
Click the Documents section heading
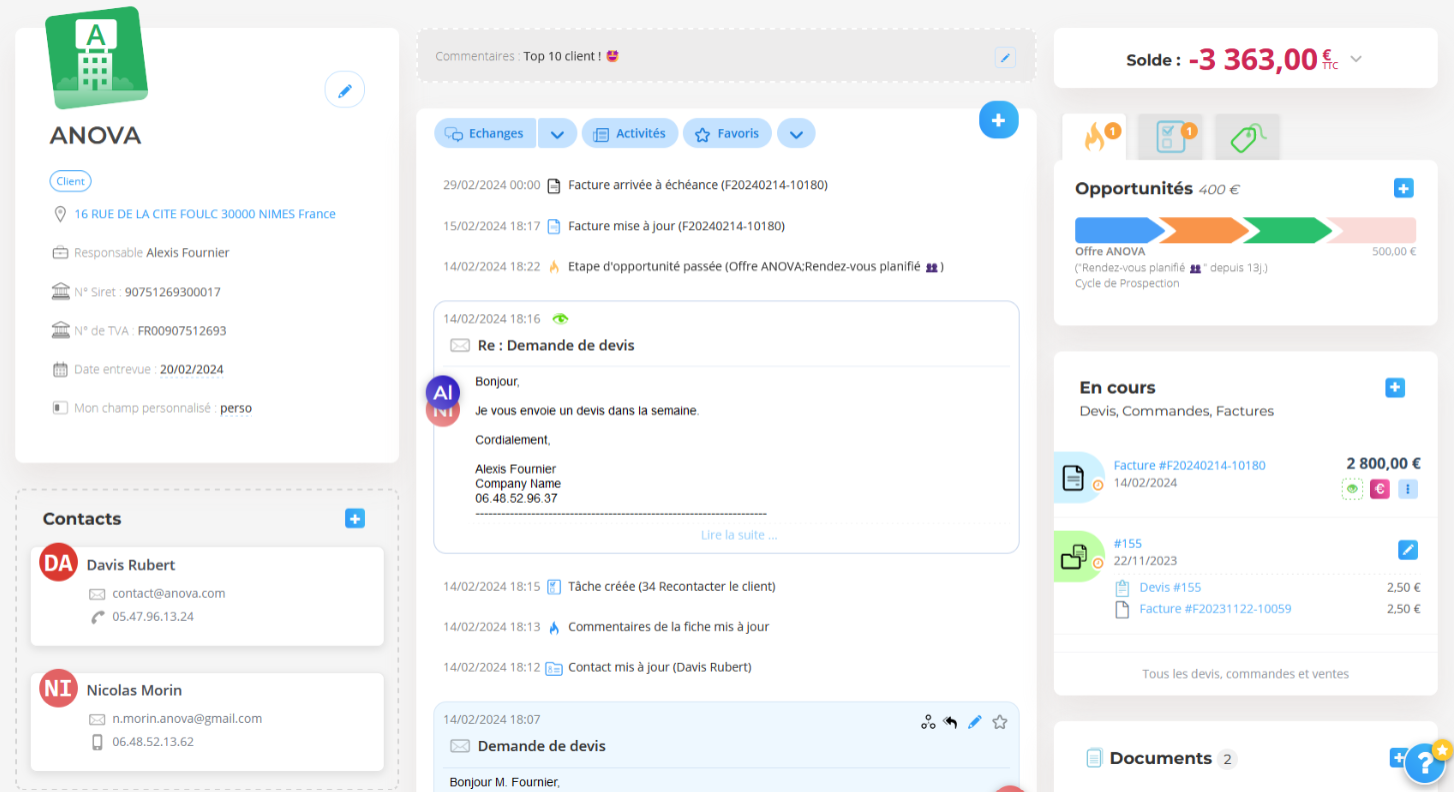[1160, 758]
